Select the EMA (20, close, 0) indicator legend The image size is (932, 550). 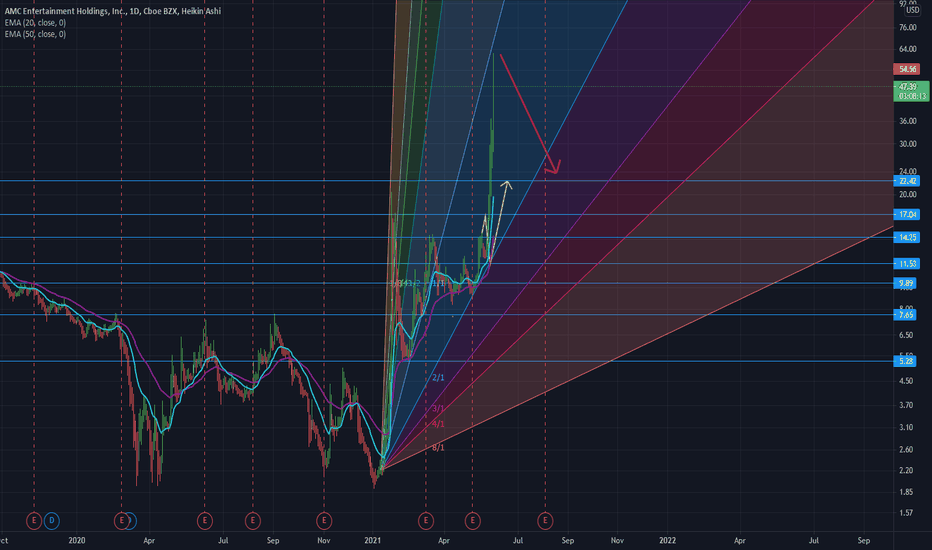click(35, 23)
